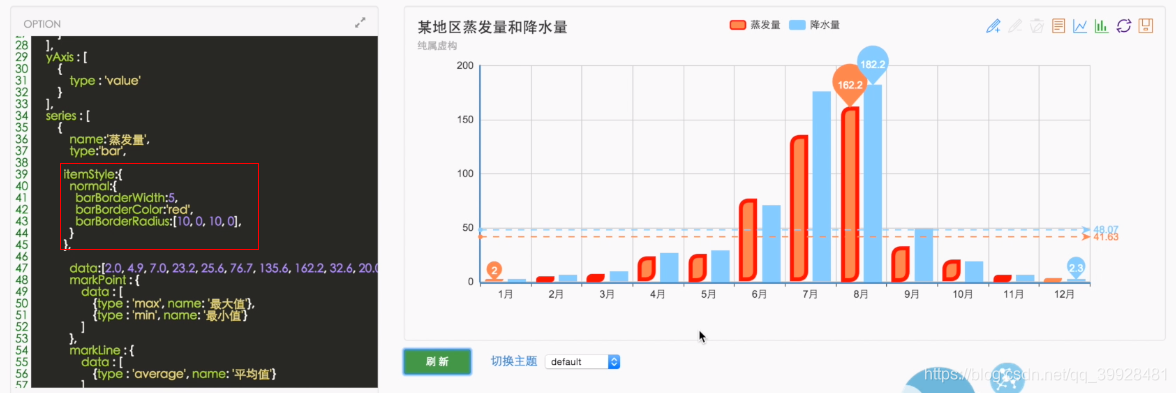Expand the OPTION code panel to fullscreen
The height and width of the screenshot is (393, 1176).
pyautogui.click(x=360, y=23)
